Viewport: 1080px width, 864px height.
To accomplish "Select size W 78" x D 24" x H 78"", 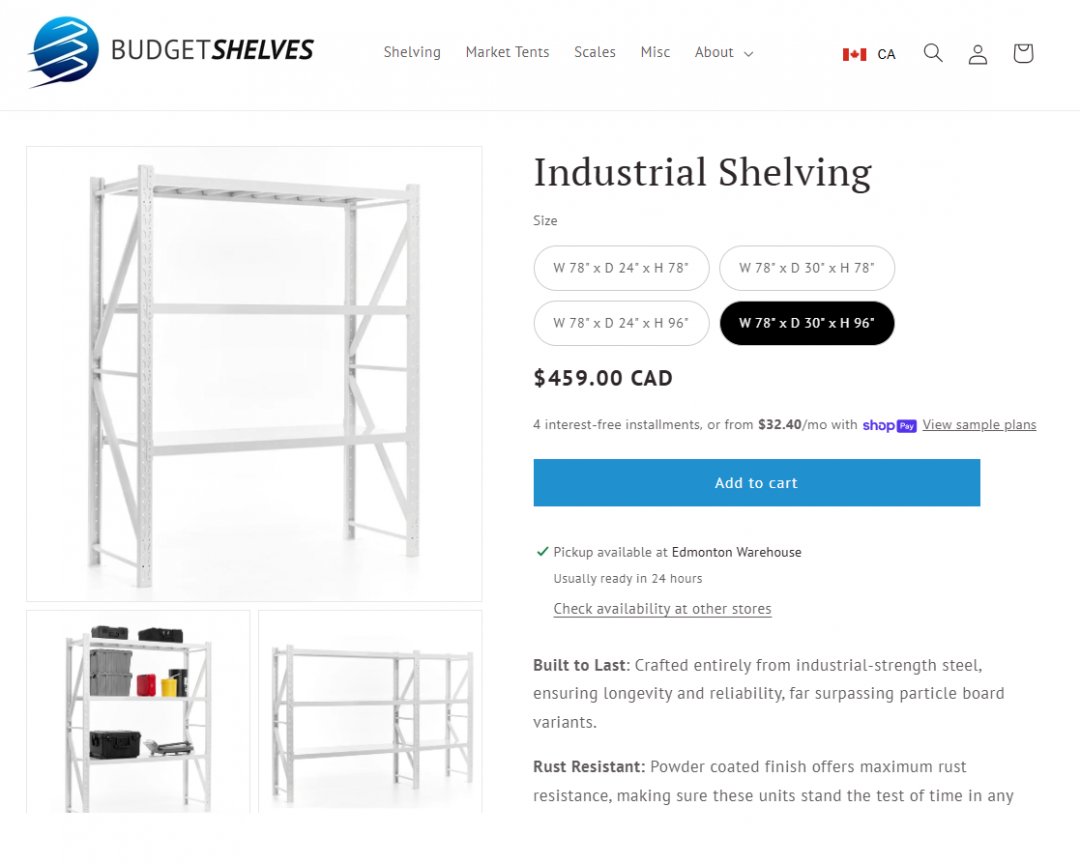I will click(621, 268).
